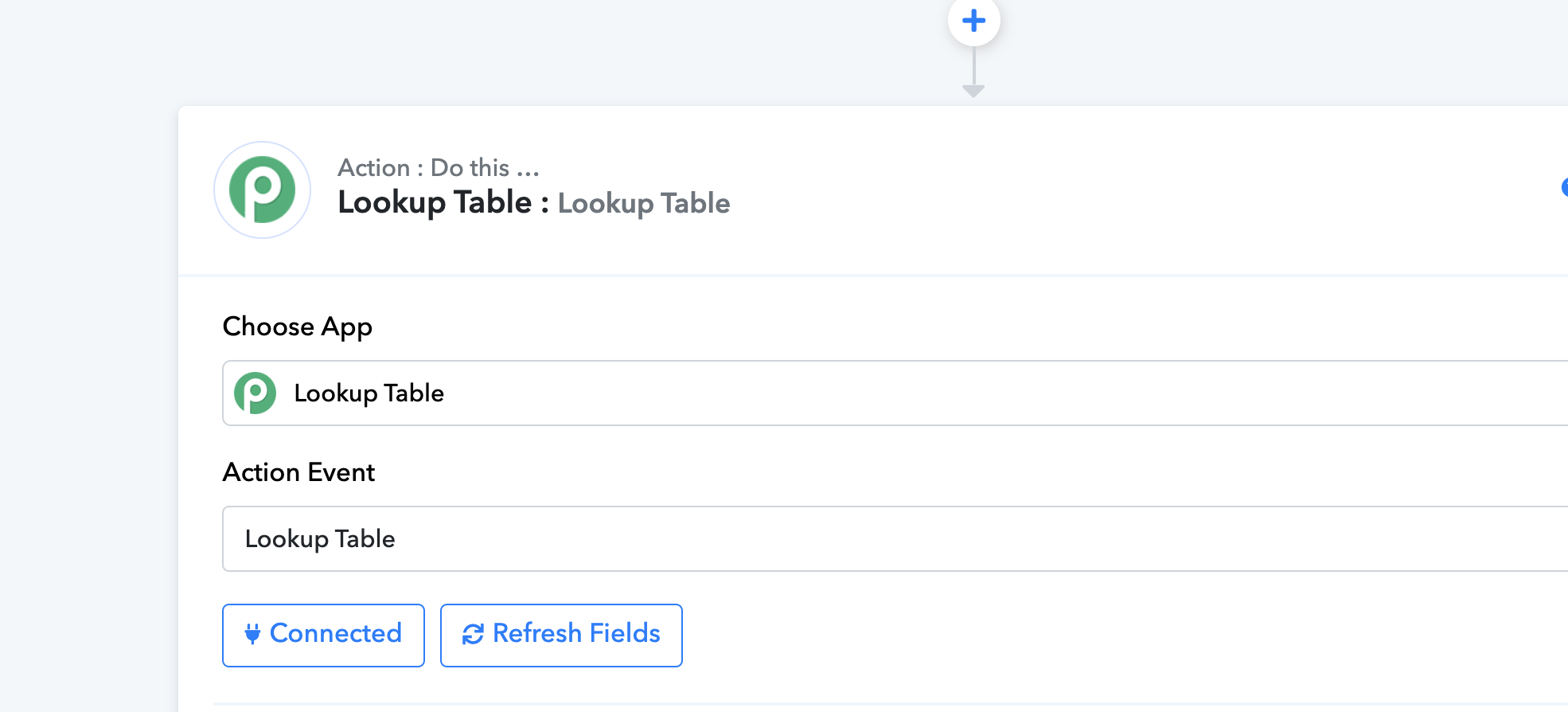Click the large green Lookup Table logo
This screenshot has width=1568, height=712.
[262, 190]
